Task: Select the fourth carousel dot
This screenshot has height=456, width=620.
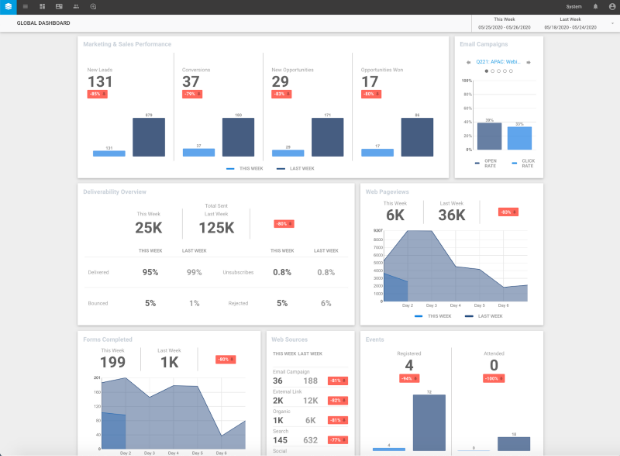Action: pos(505,71)
